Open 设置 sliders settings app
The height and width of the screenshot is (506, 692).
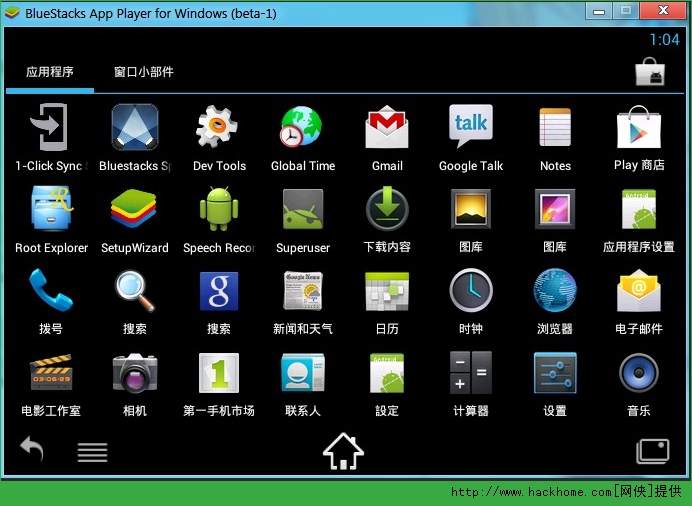tap(555, 373)
